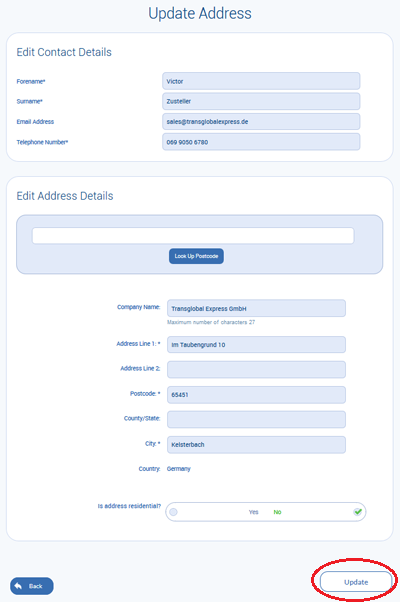This screenshot has height=602, width=400.
Task: Edit the Surname field containing Zusteller
Action: click(261, 101)
